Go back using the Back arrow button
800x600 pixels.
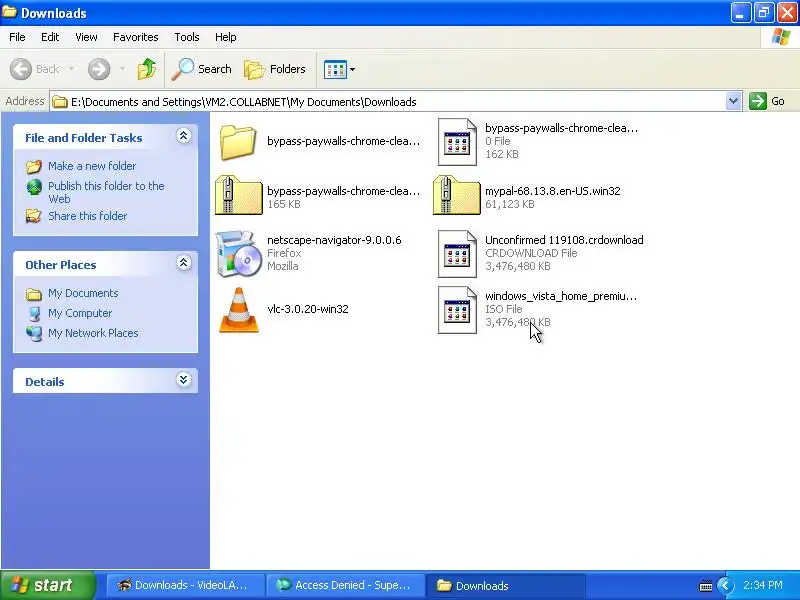click(34, 69)
